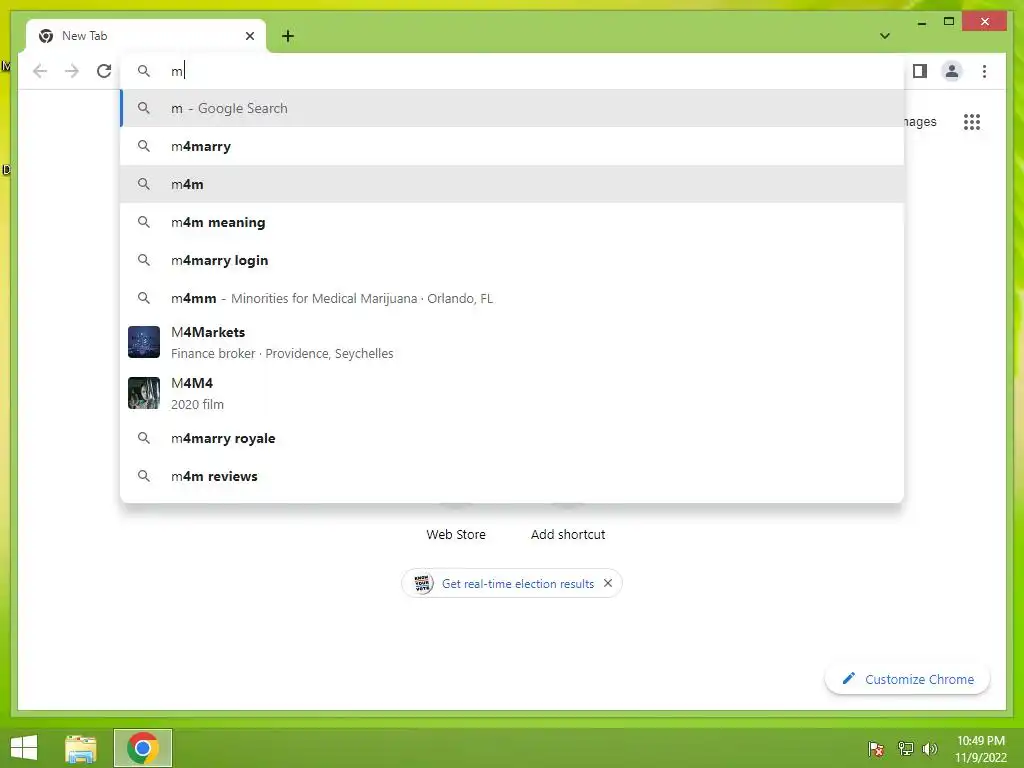Expand the tab search chevron
Screen dimensions: 1024x768
tap(885, 36)
